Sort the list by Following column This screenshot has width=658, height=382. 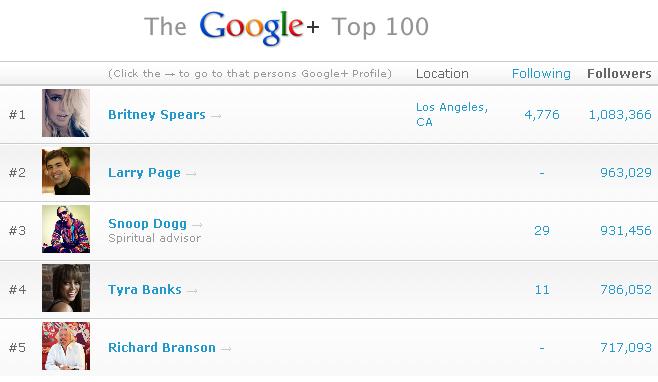click(x=541, y=74)
